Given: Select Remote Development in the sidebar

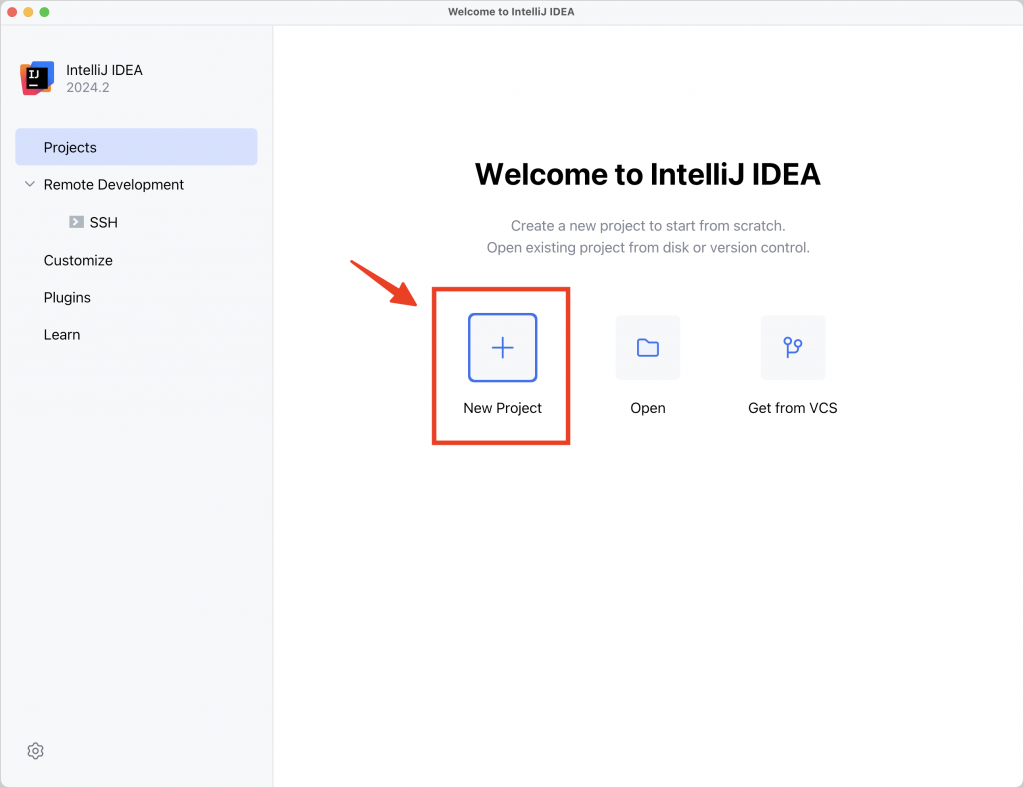Looking at the screenshot, I should tap(114, 185).
